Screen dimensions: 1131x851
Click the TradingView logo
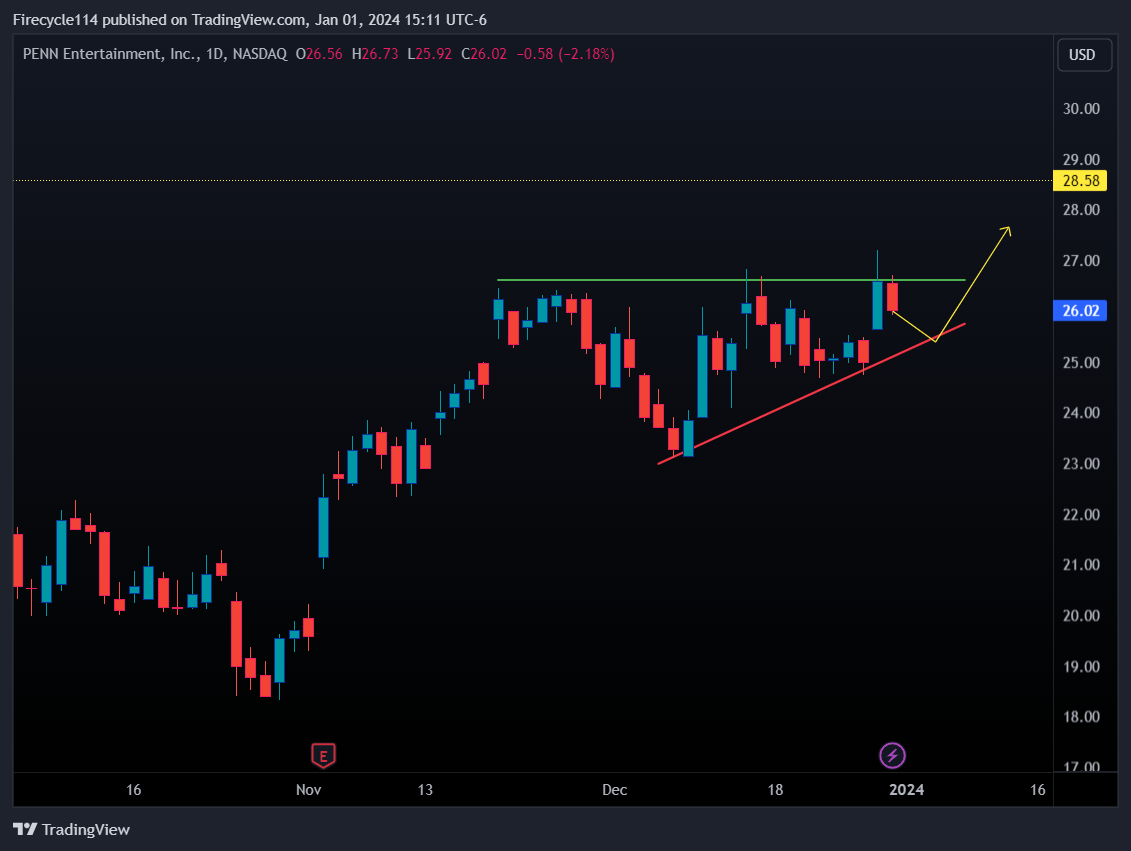click(x=71, y=829)
